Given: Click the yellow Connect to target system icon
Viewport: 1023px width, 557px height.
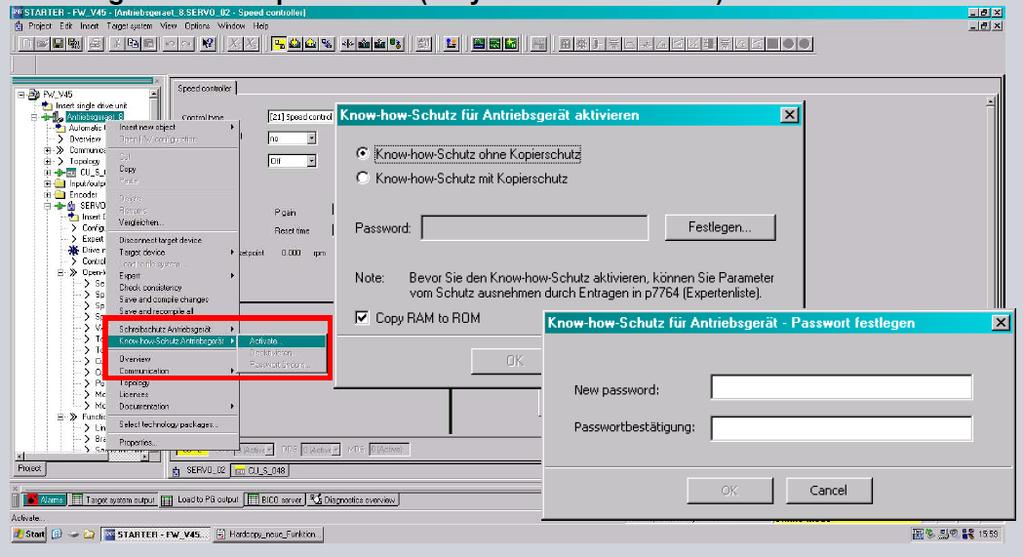Looking at the screenshot, I should pos(279,44).
